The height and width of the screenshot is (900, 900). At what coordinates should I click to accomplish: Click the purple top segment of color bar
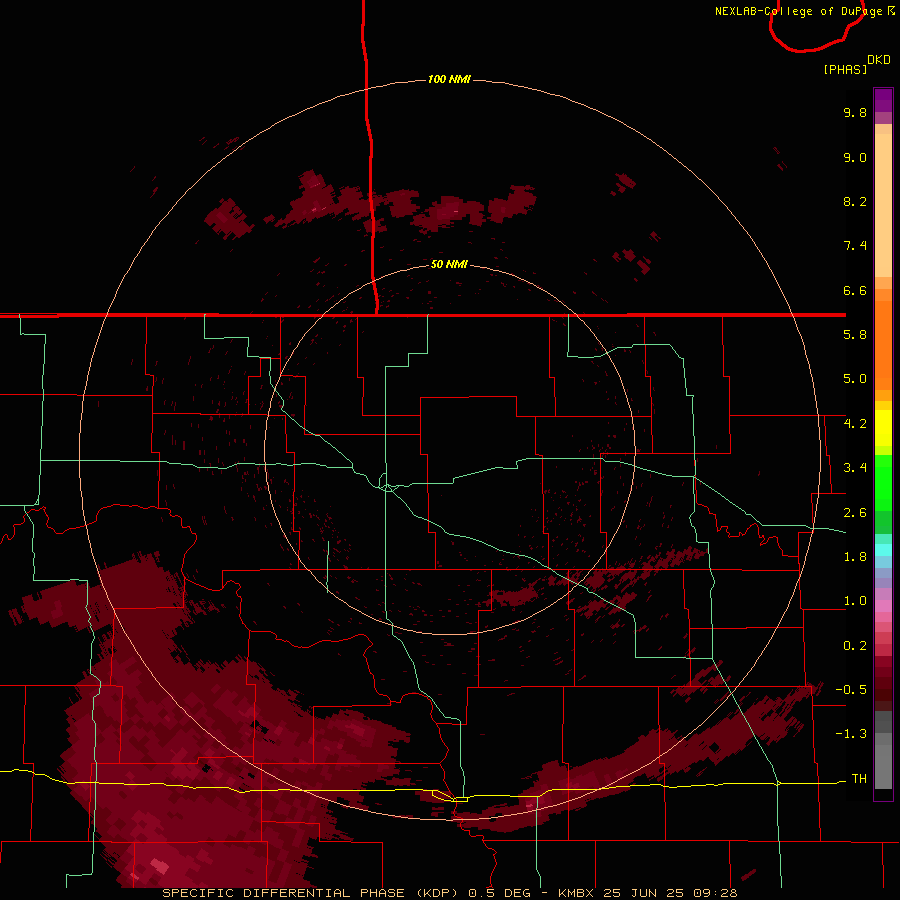(883, 101)
